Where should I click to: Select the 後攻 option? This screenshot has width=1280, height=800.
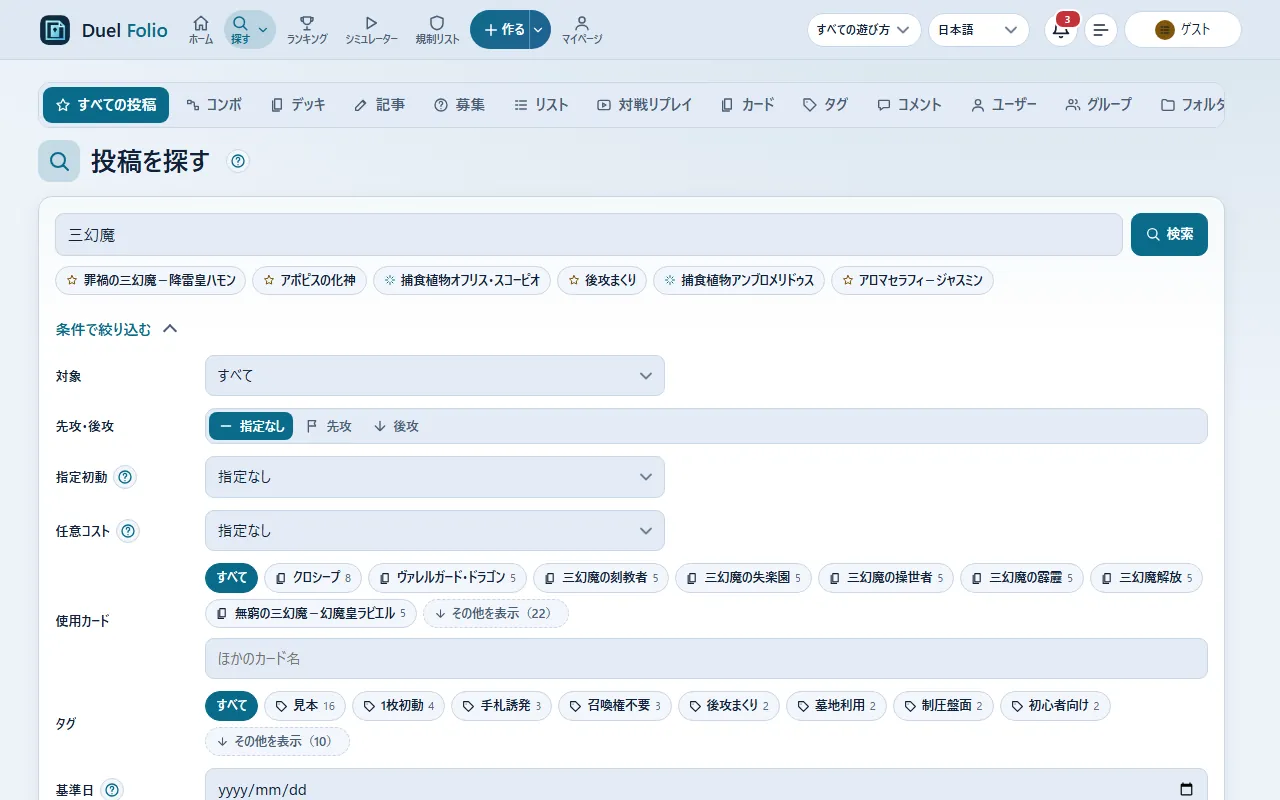click(x=396, y=426)
